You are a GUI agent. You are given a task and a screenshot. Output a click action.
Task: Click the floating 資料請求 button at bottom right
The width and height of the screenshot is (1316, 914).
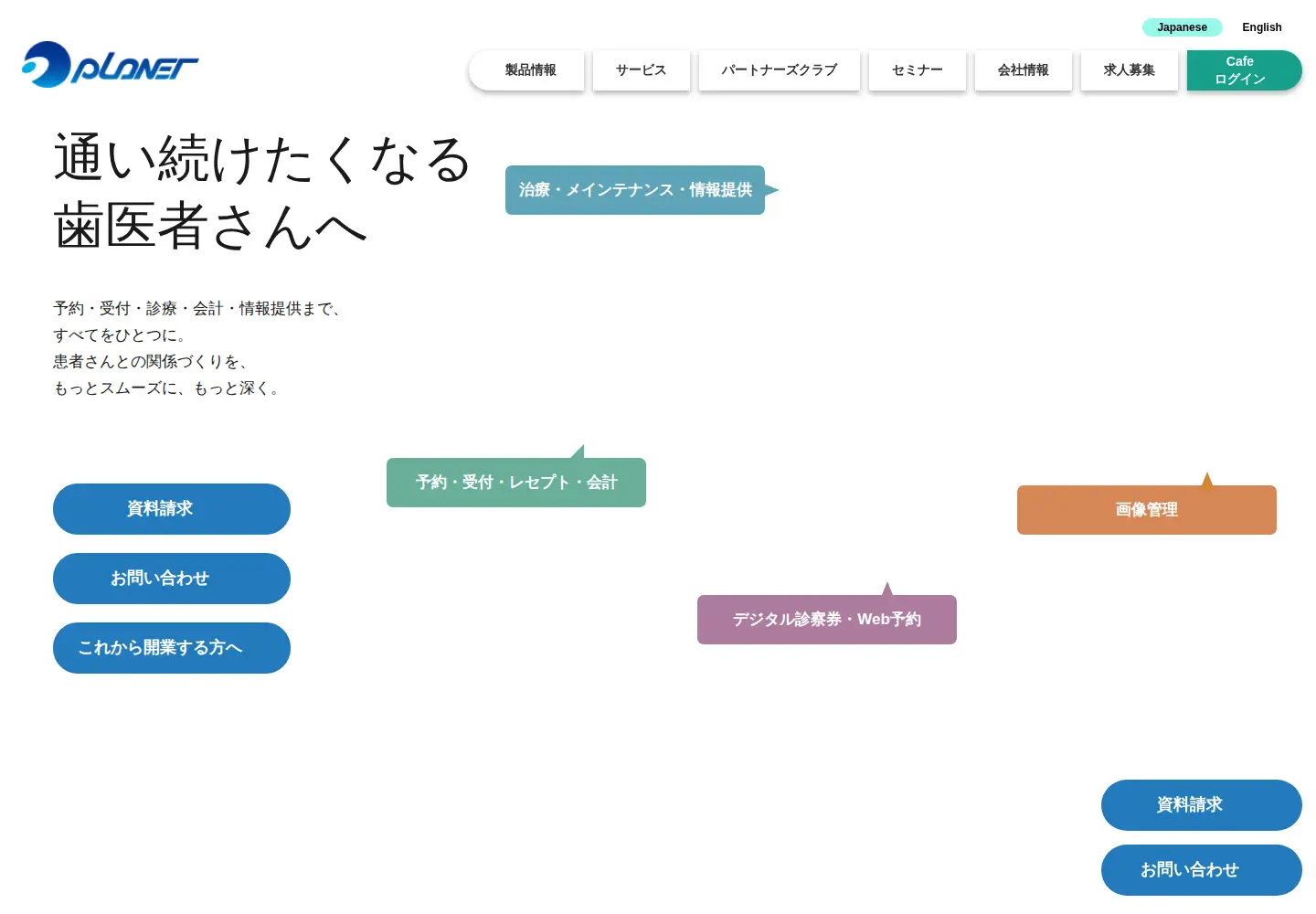(1202, 805)
